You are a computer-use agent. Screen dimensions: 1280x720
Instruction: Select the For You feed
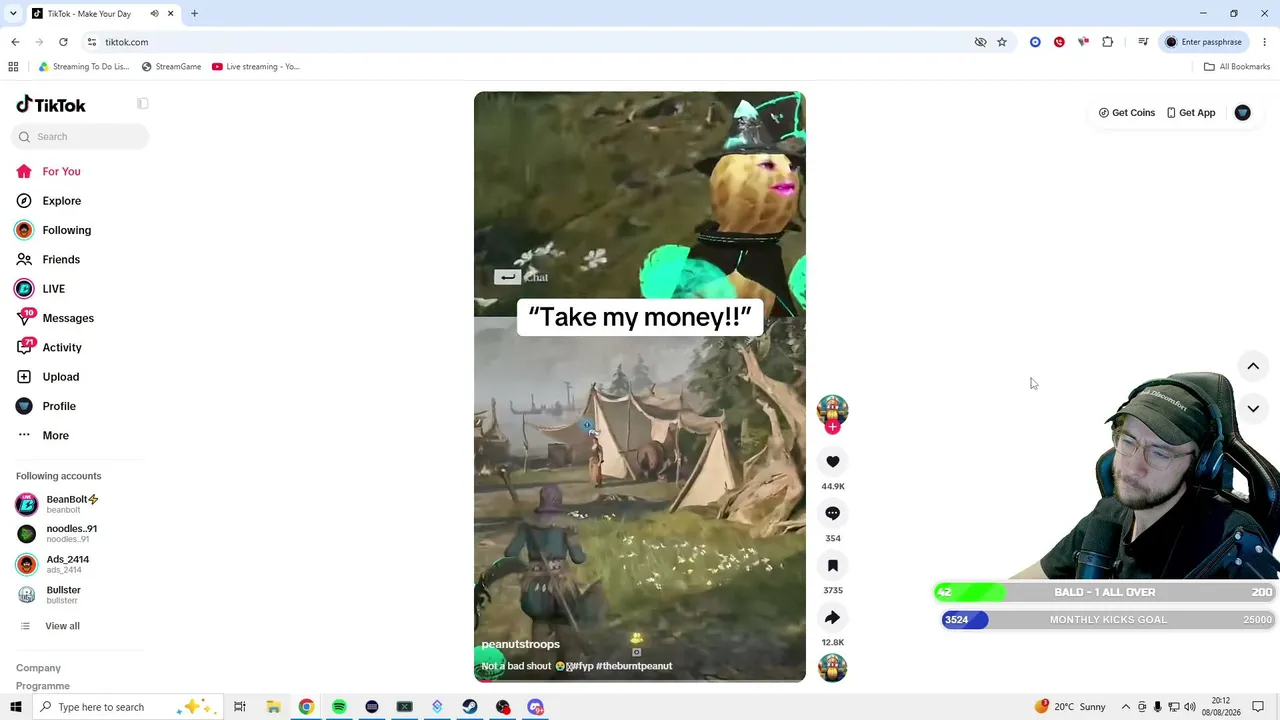[x=48, y=172]
